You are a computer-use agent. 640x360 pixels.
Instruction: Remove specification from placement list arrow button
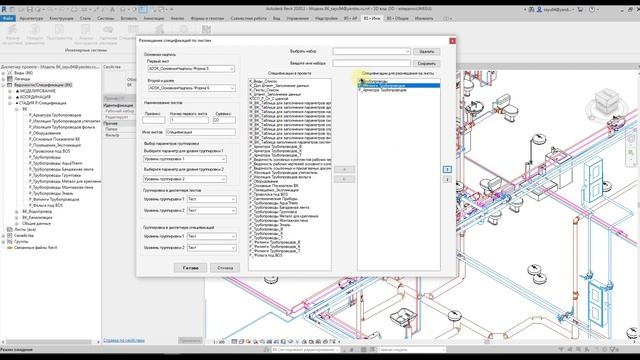(344, 179)
